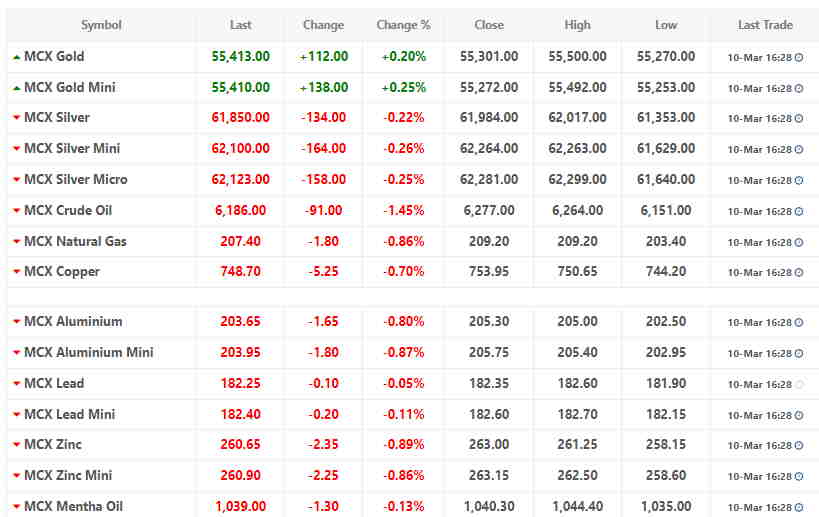The image size is (819, 517).
Task: Sort by the Close column header
Action: (x=489, y=25)
